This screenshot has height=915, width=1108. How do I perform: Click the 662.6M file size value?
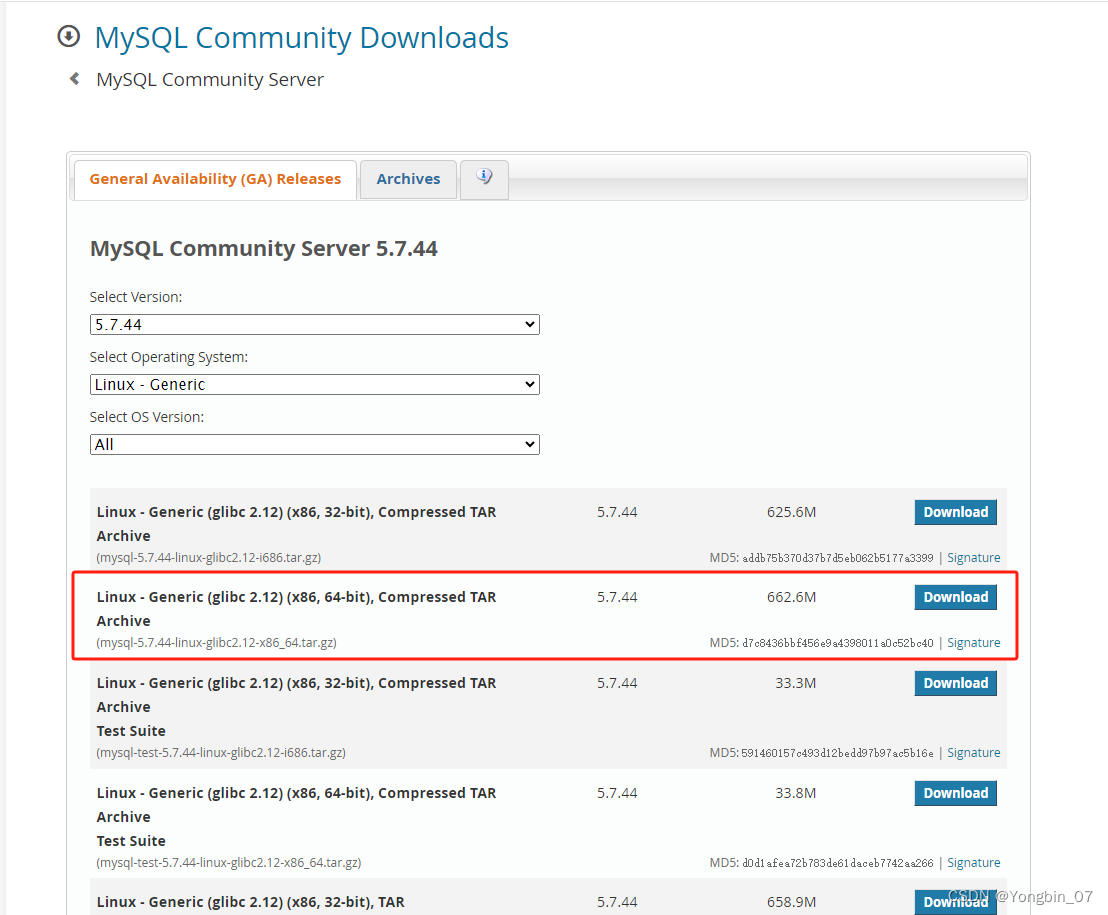click(791, 597)
